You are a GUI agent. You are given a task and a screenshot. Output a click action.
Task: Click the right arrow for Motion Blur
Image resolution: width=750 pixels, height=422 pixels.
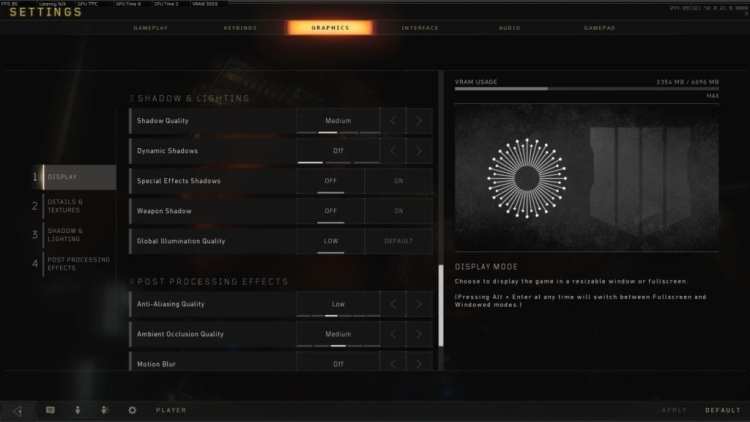419,364
